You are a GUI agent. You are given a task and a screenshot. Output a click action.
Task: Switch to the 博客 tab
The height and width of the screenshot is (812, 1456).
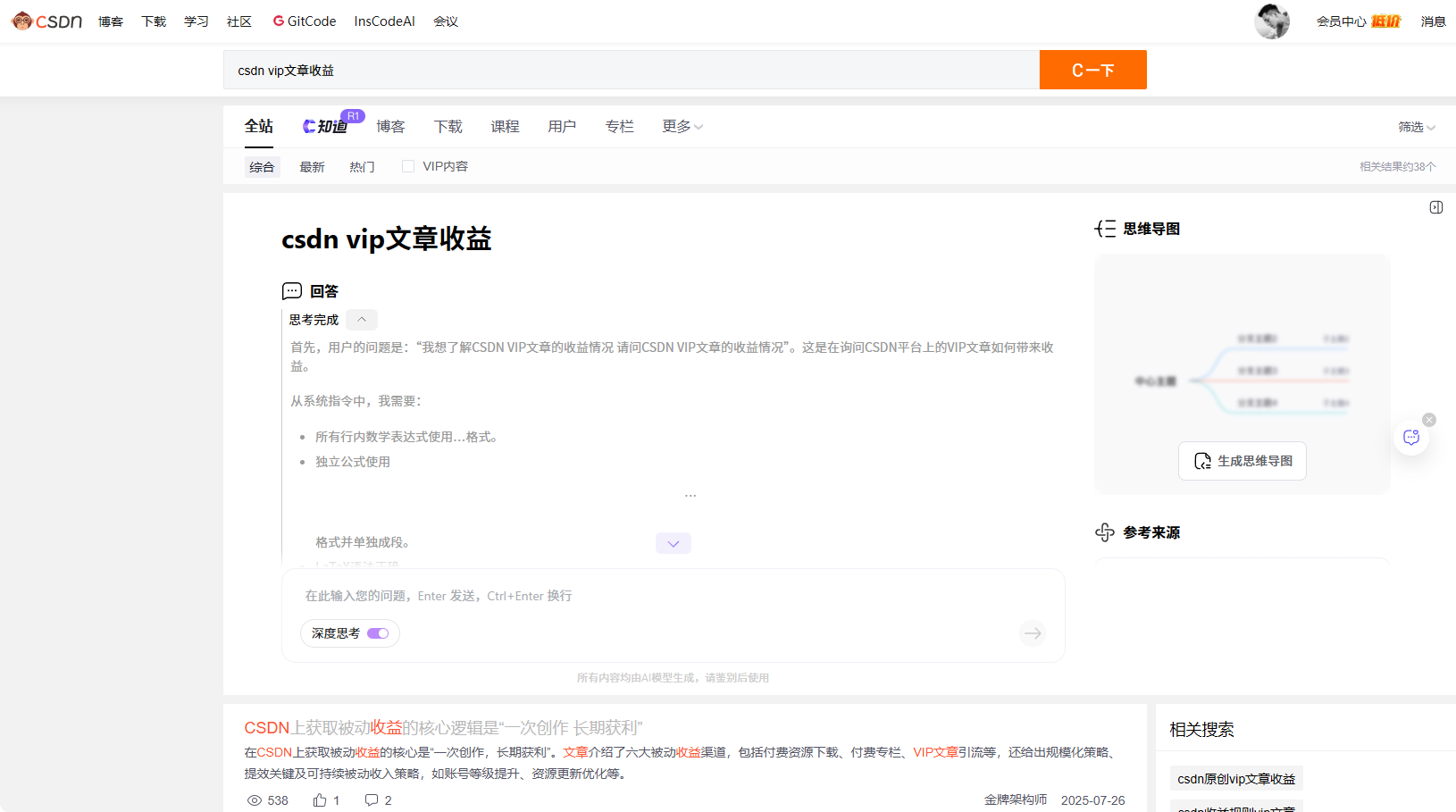tap(390, 126)
